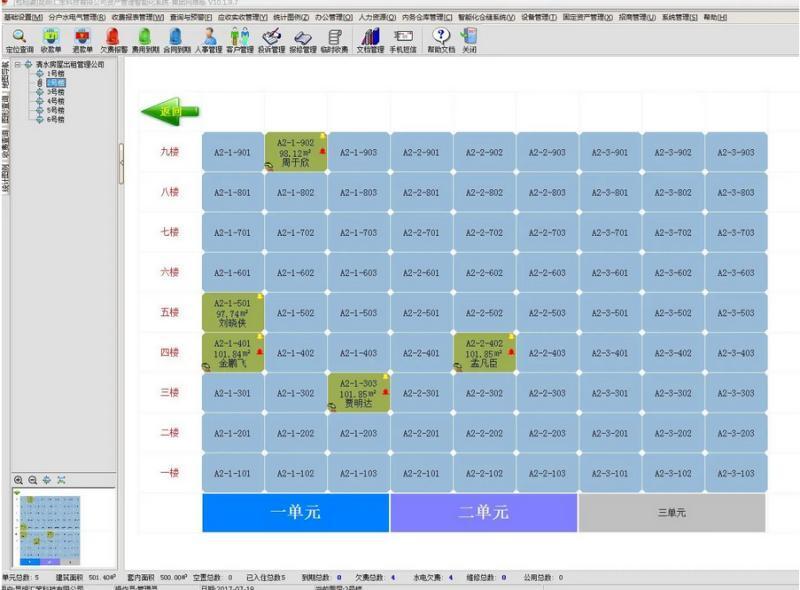Viewport: 800px width, 590px height.
Task: Click the 已入住总数 status bar entry
Action: 266,577
